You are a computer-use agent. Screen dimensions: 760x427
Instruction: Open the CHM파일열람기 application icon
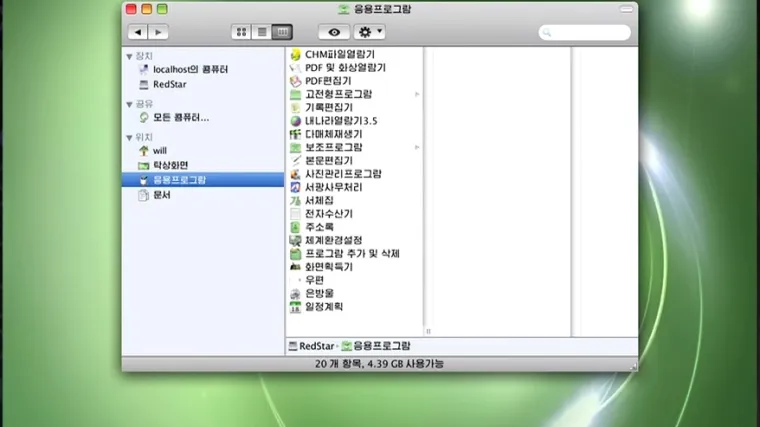[295, 54]
